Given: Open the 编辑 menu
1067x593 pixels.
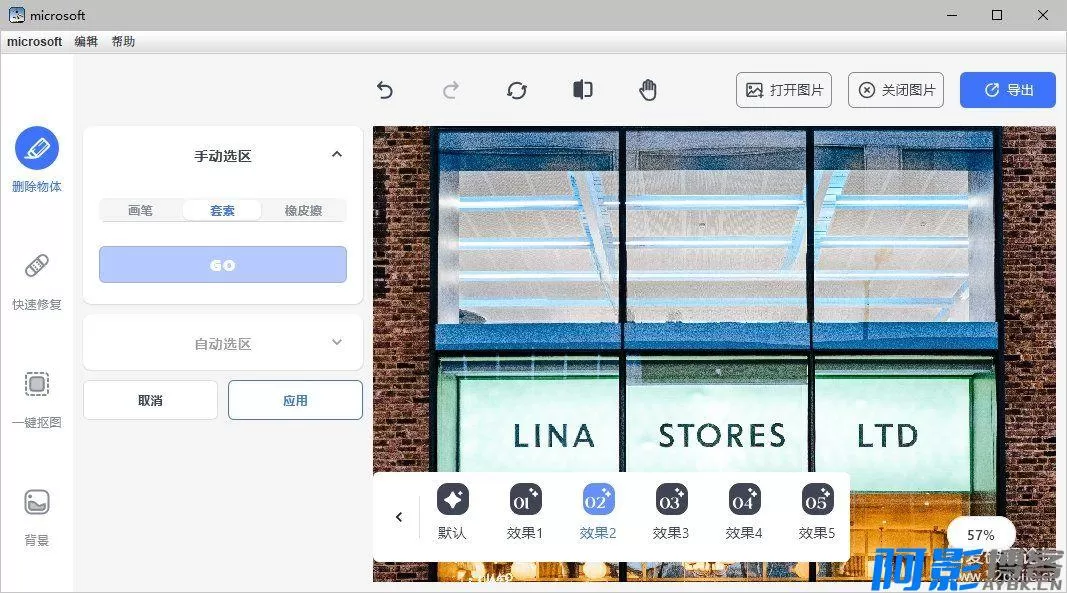Looking at the screenshot, I should 86,41.
